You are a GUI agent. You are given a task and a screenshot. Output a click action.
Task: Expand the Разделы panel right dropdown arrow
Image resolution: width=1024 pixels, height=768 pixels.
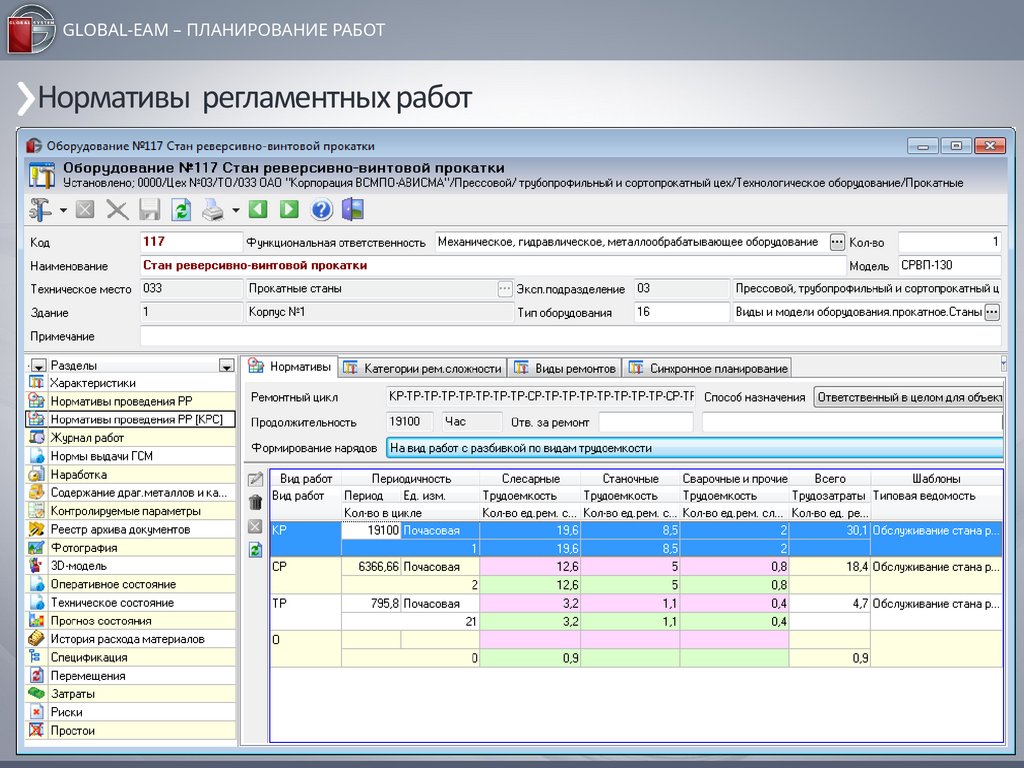click(x=227, y=366)
